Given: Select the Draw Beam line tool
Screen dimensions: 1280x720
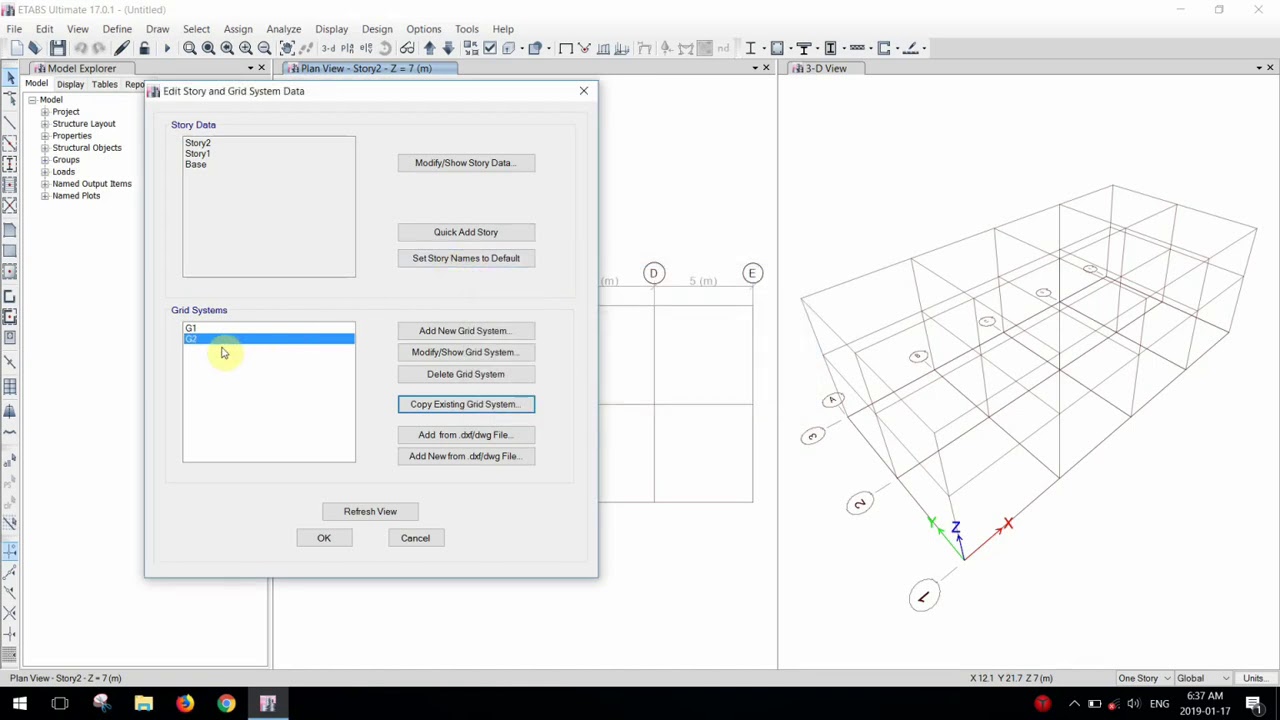Looking at the screenshot, I should pos(10,122).
